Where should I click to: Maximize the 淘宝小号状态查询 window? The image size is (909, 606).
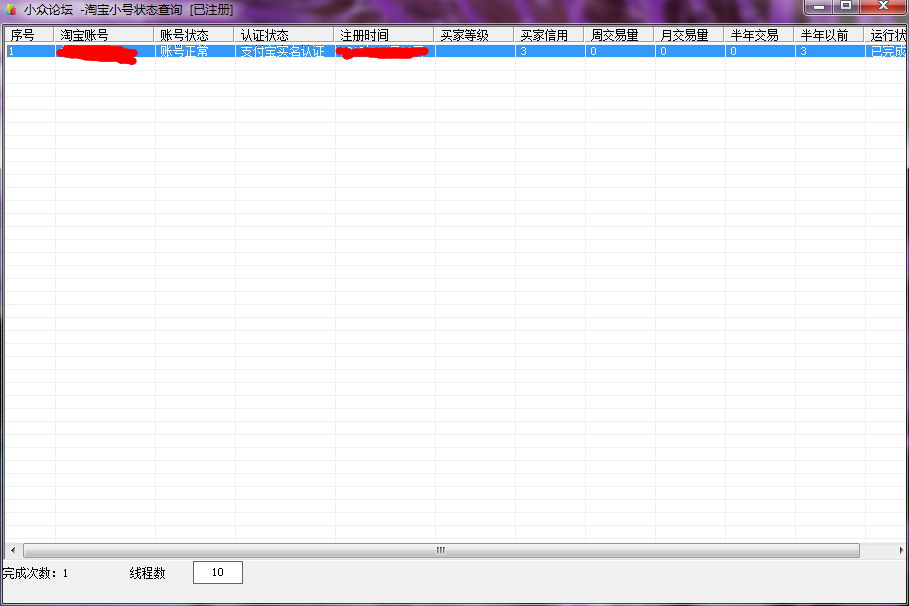tap(846, 7)
